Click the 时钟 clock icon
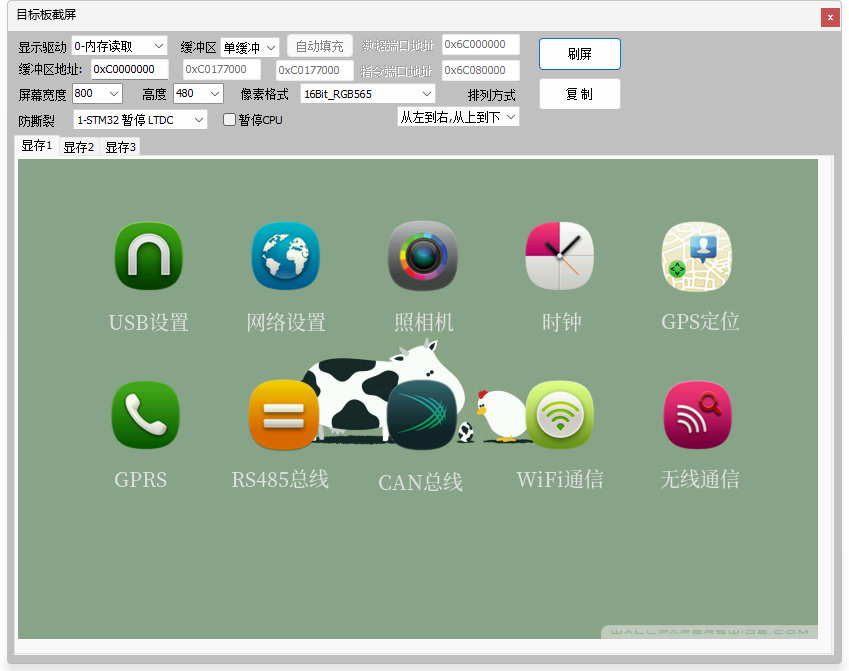This screenshot has width=849, height=671. coord(559,256)
